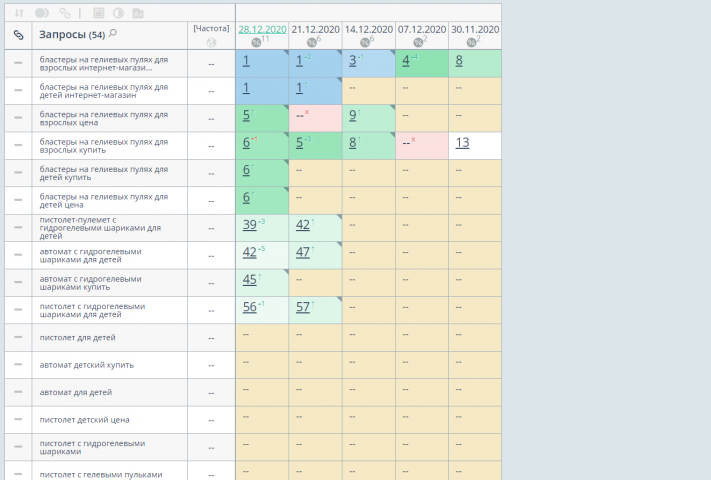Open position 56 in the 28.12.2020 column
Viewport: 711px width, 480px height.
point(249,307)
